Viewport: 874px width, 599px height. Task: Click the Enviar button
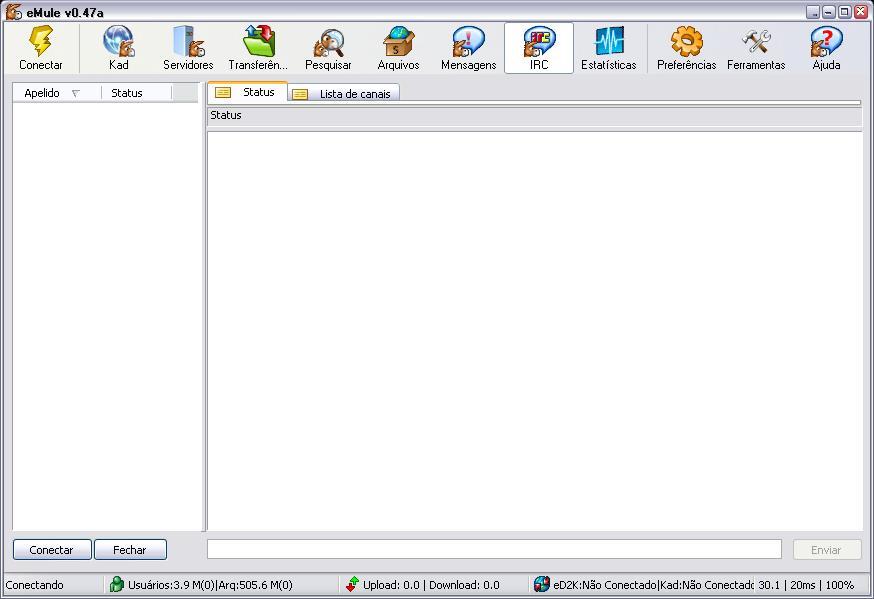[827, 549]
